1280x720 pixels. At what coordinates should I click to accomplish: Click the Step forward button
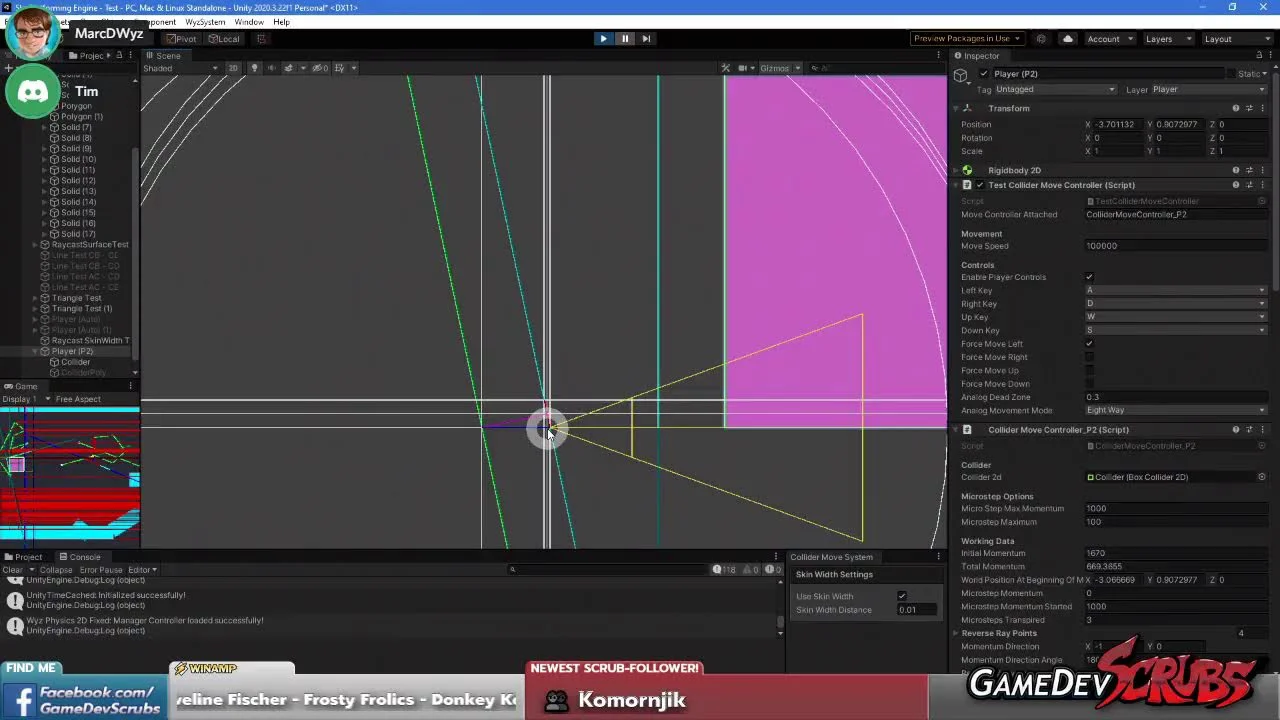click(x=646, y=39)
